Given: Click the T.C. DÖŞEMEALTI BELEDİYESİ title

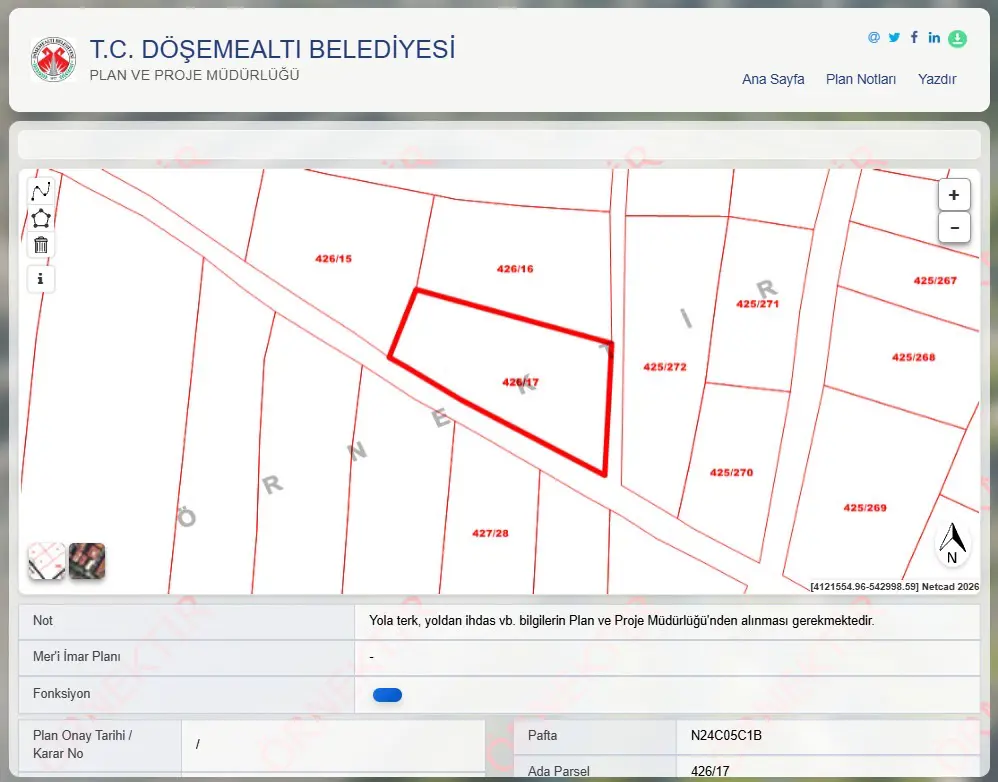Looking at the screenshot, I should tap(272, 49).
